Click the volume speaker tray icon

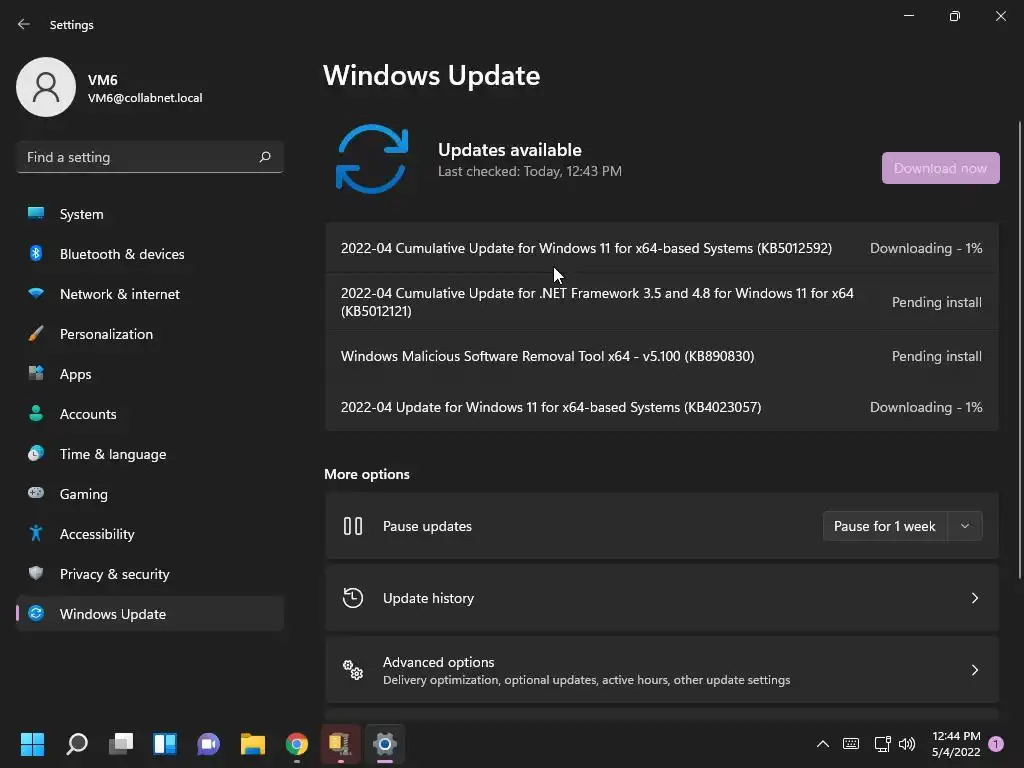907,744
